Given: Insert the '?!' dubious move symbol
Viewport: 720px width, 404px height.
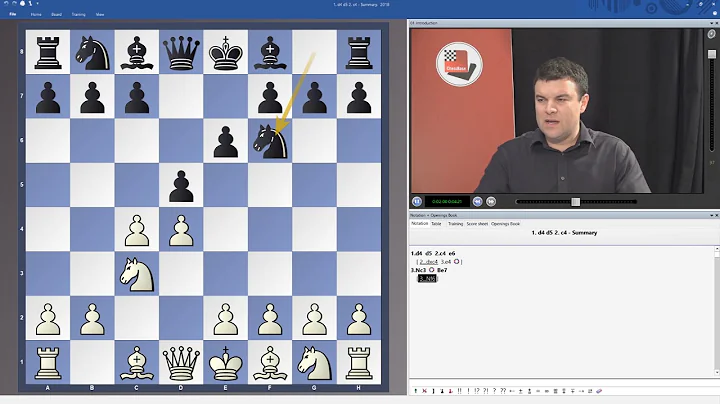Looking at the screenshot, I should tap(486, 391).
